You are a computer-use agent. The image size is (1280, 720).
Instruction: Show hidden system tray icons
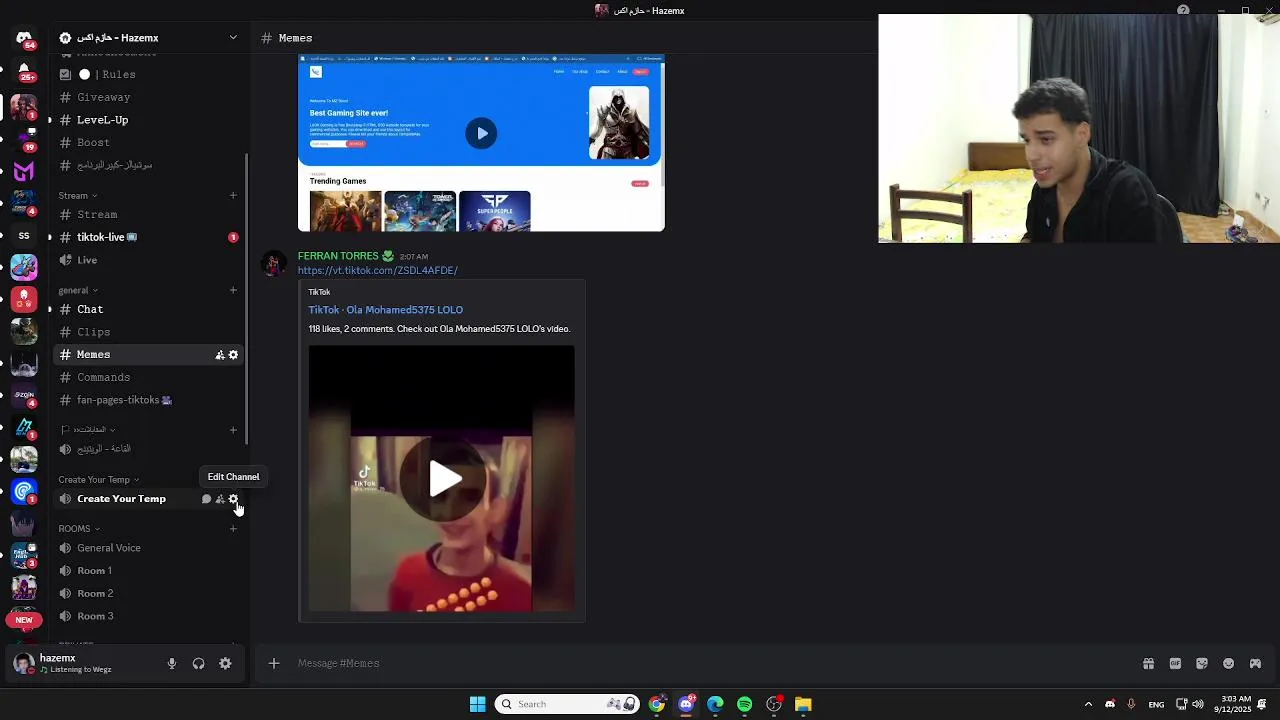tap(1088, 704)
